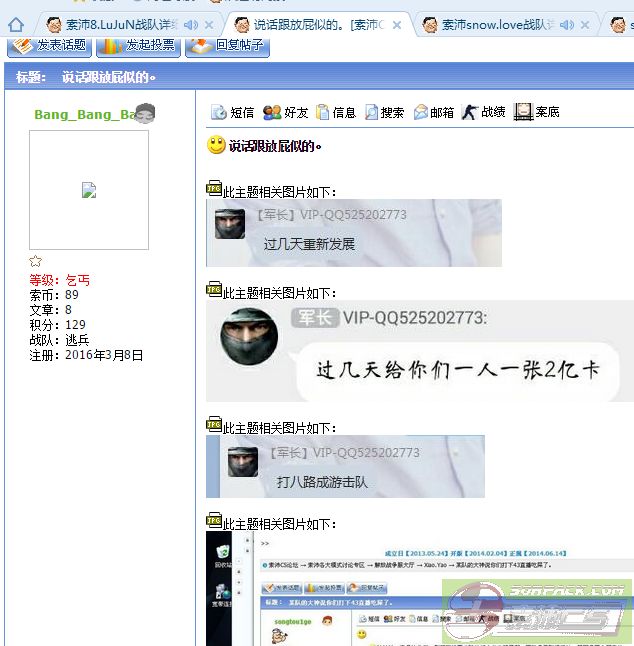The width and height of the screenshot is (634, 646).
Task: Close the 说话跟放屁似的 tab
Action: point(398,24)
